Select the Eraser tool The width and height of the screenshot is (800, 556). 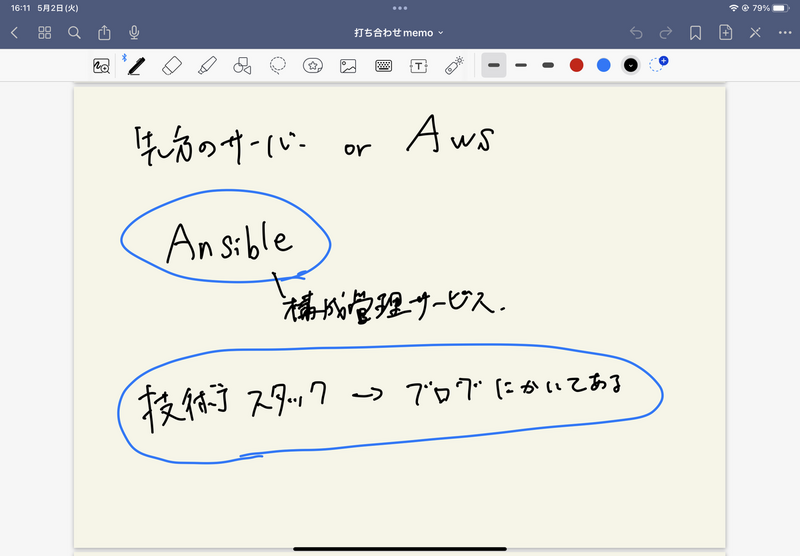[x=172, y=66]
